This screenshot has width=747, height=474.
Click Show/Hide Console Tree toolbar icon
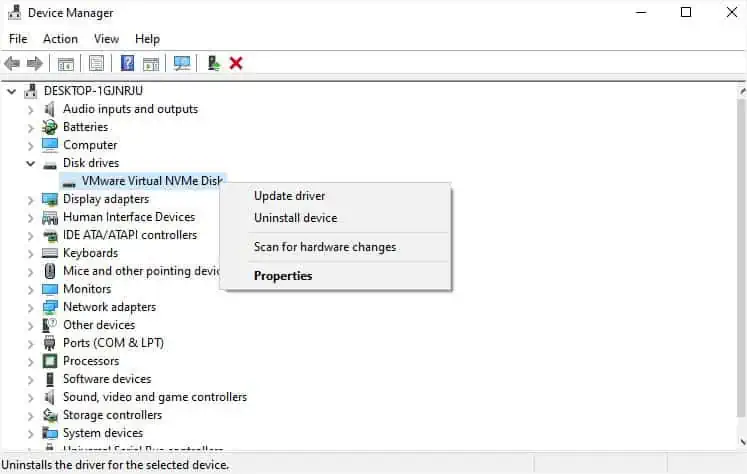click(66, 63)
